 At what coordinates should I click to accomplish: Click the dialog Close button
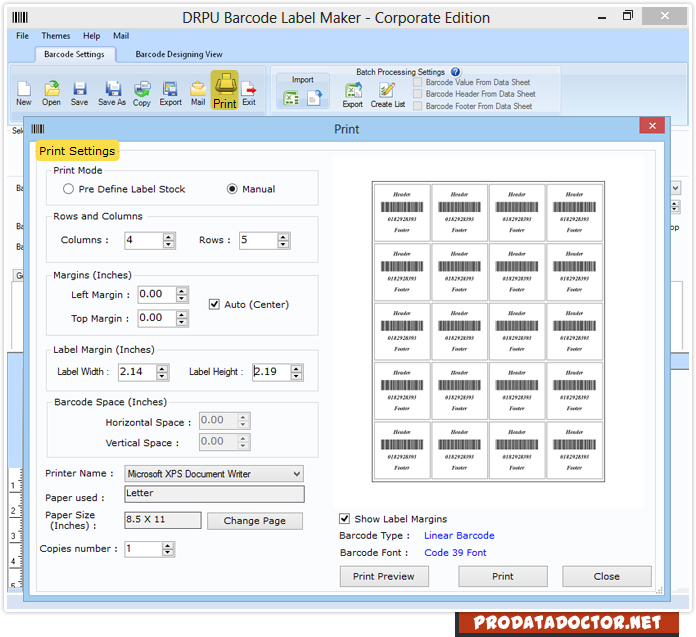(x=607, y=576)
